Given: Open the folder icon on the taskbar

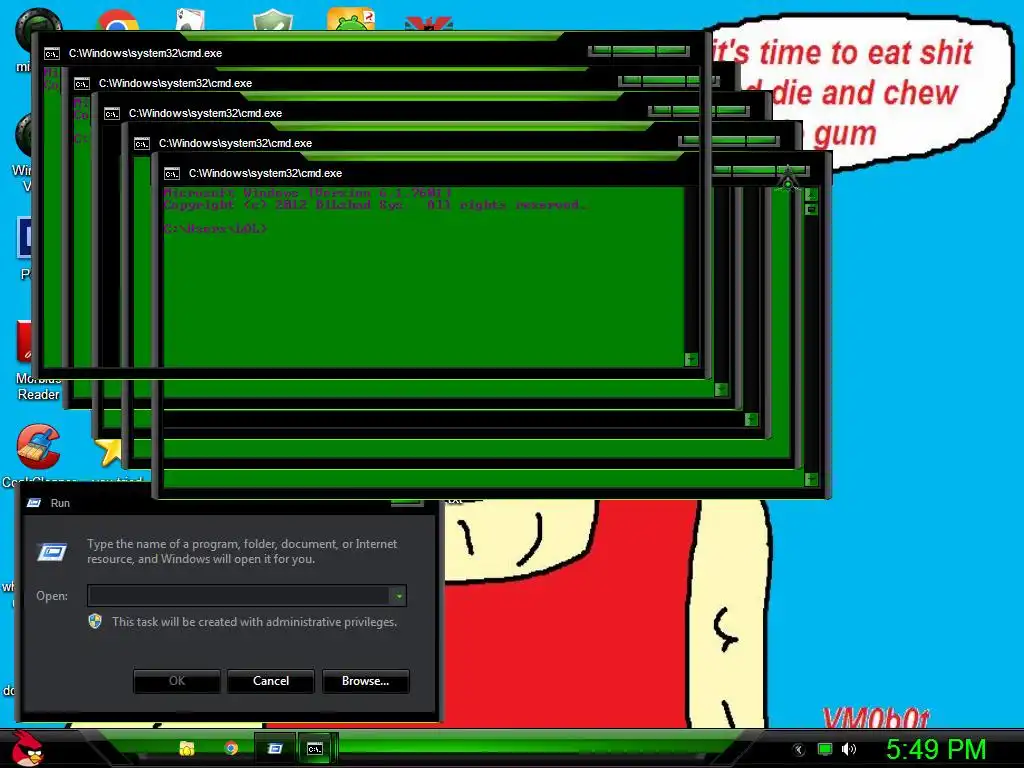Looking at the screenshot, I should tap(187, 748).
